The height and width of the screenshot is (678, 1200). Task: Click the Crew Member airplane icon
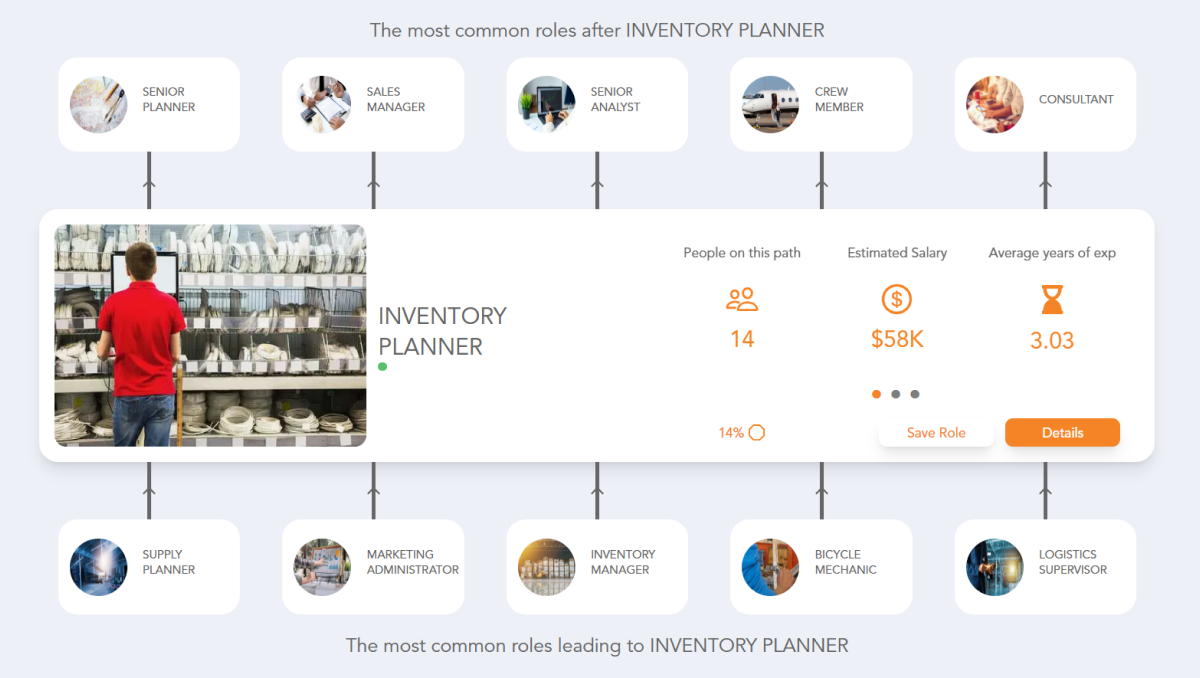pos(770,104)
